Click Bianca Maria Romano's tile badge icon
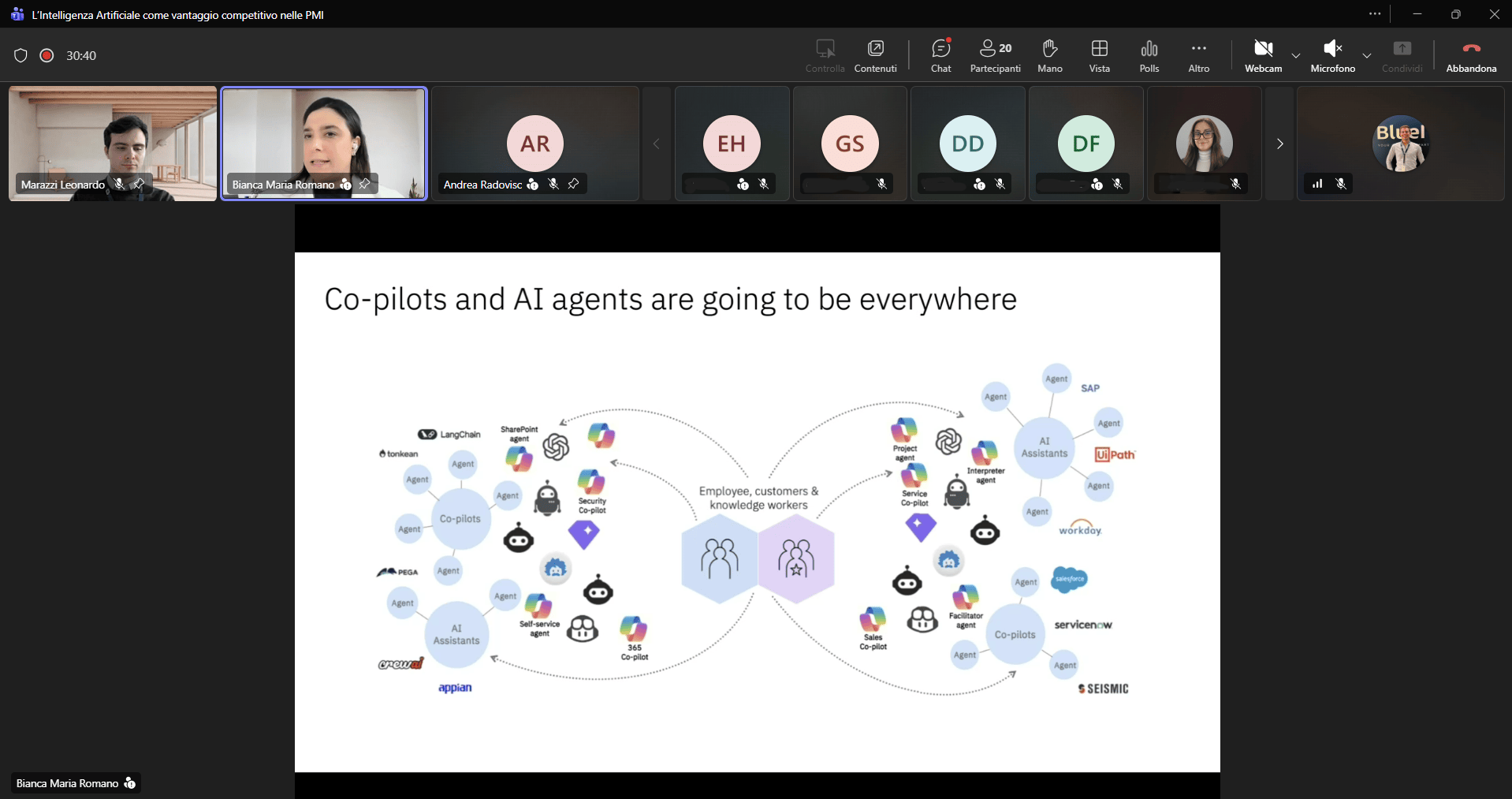This screenshot has width=1512, height=799. coord(345,185)
